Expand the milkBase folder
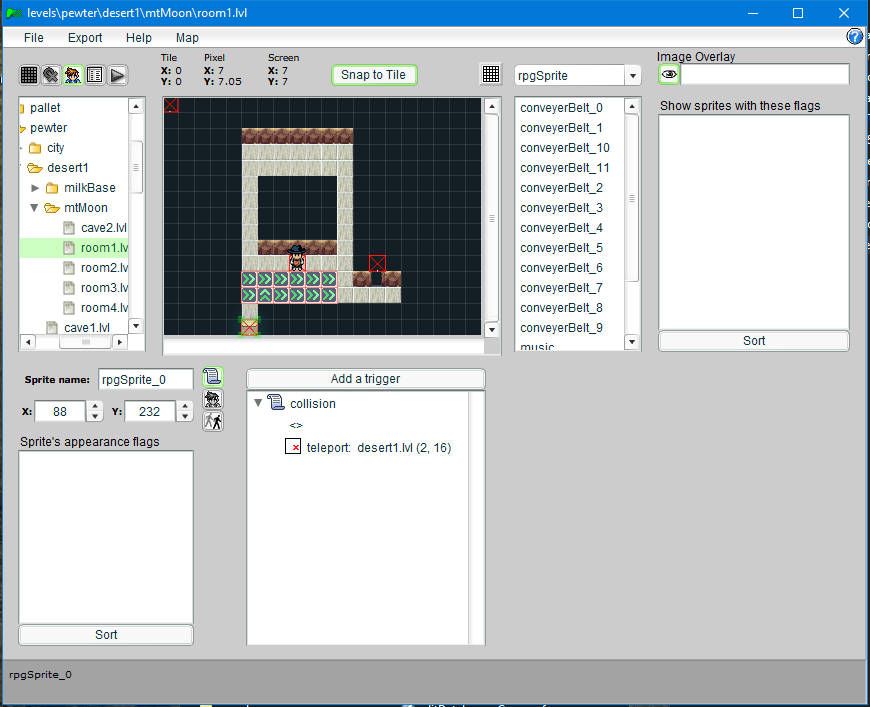870x707 pixels. 36,188
